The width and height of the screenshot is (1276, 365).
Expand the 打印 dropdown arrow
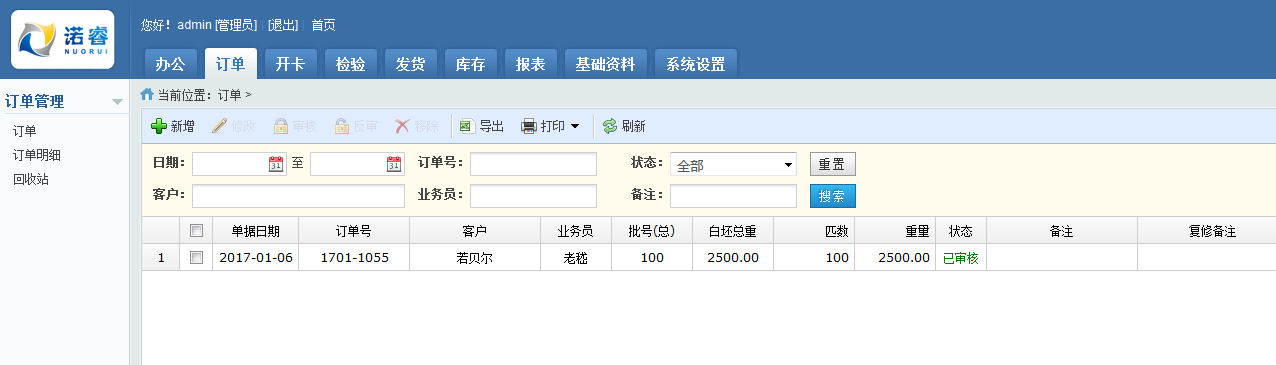[575, 126]
